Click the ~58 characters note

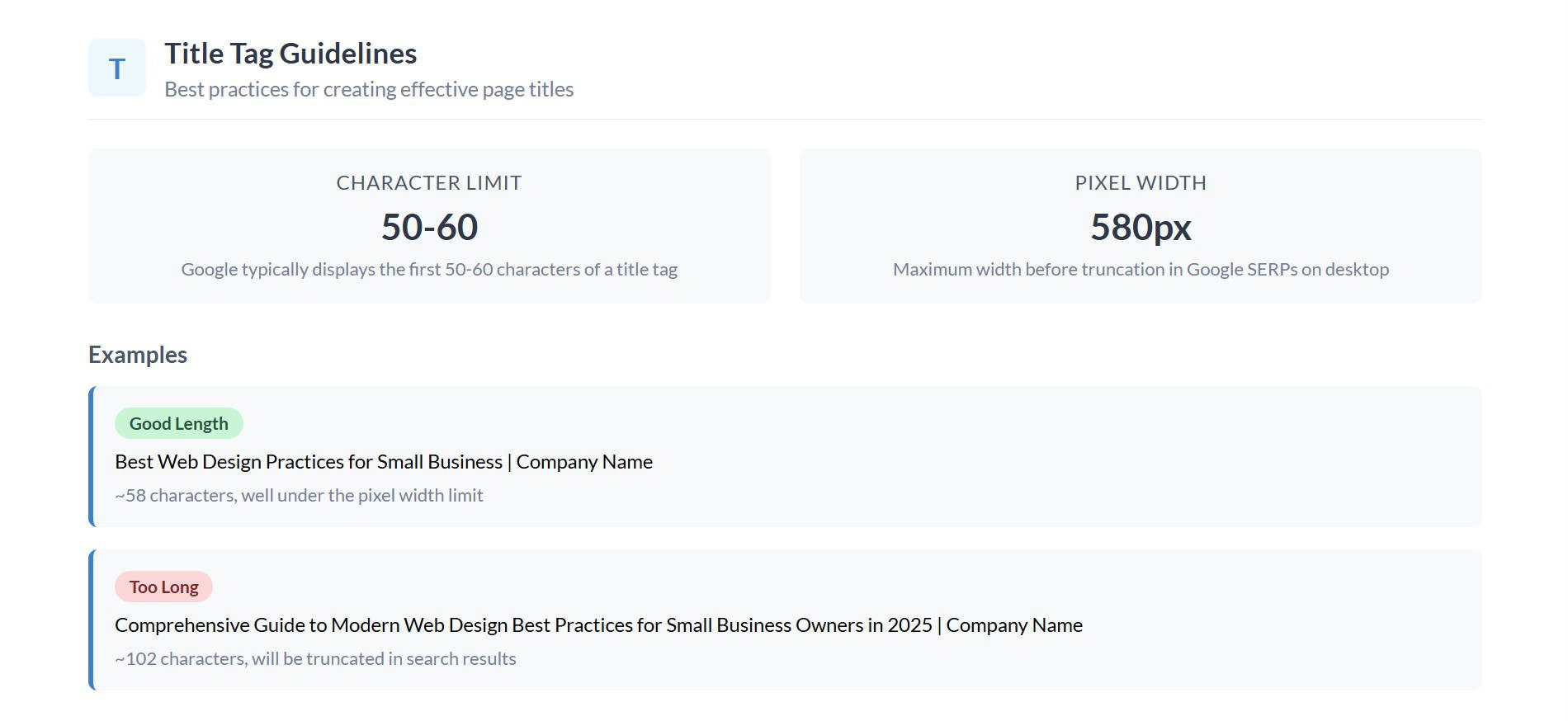pyautogui.click(x=299, y=496)
